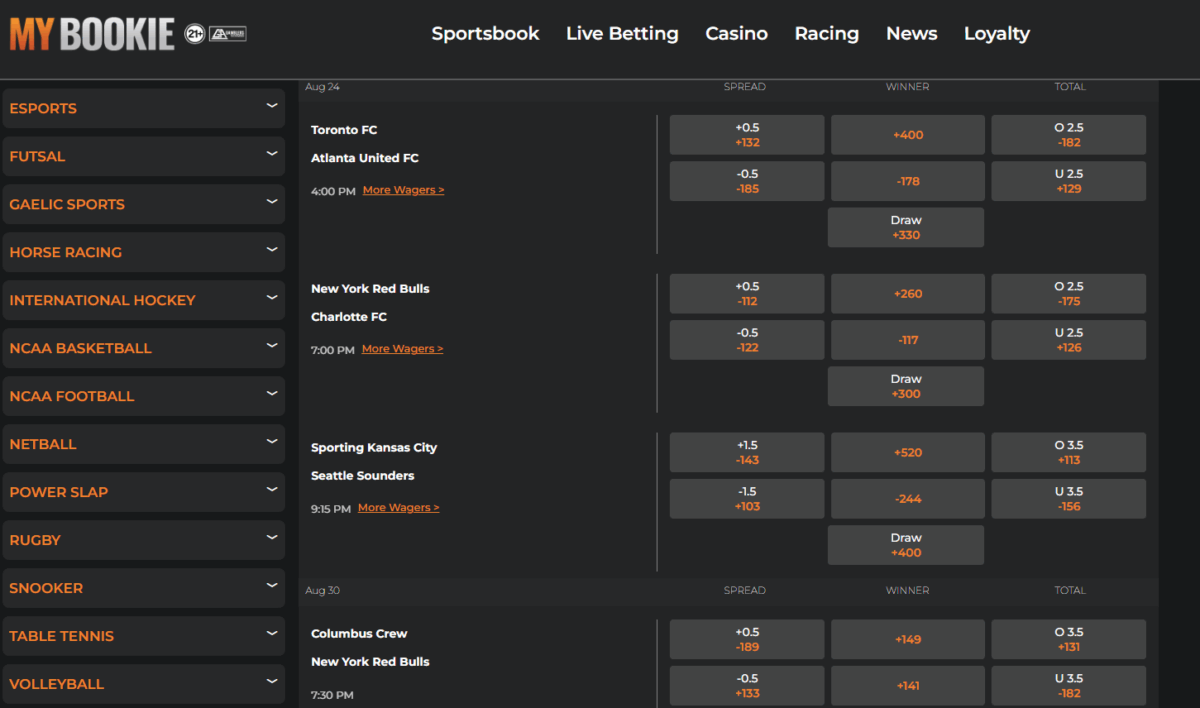Bet Under 2.5 at +126

click(1069, 340)
